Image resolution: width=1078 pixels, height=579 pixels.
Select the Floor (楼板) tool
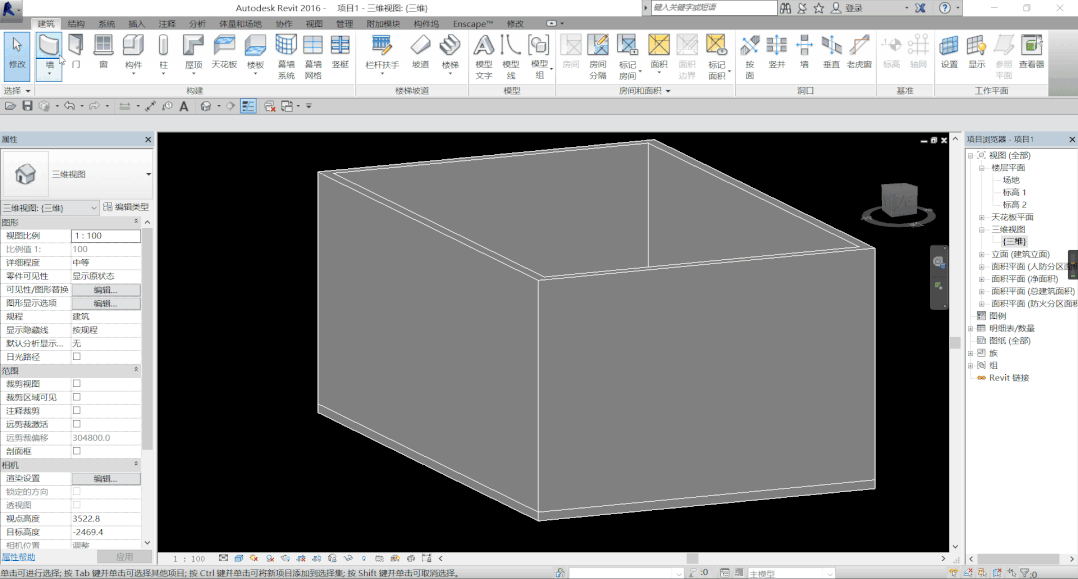pos(255,52)
